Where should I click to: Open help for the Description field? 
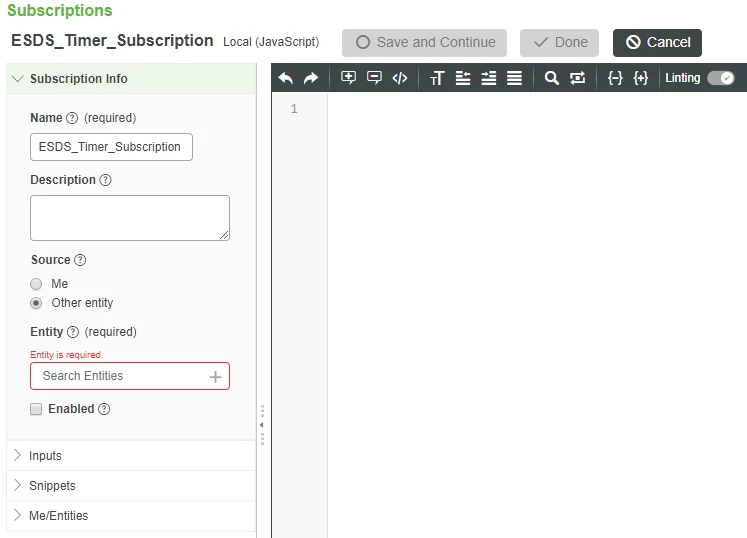coord(105,180)
